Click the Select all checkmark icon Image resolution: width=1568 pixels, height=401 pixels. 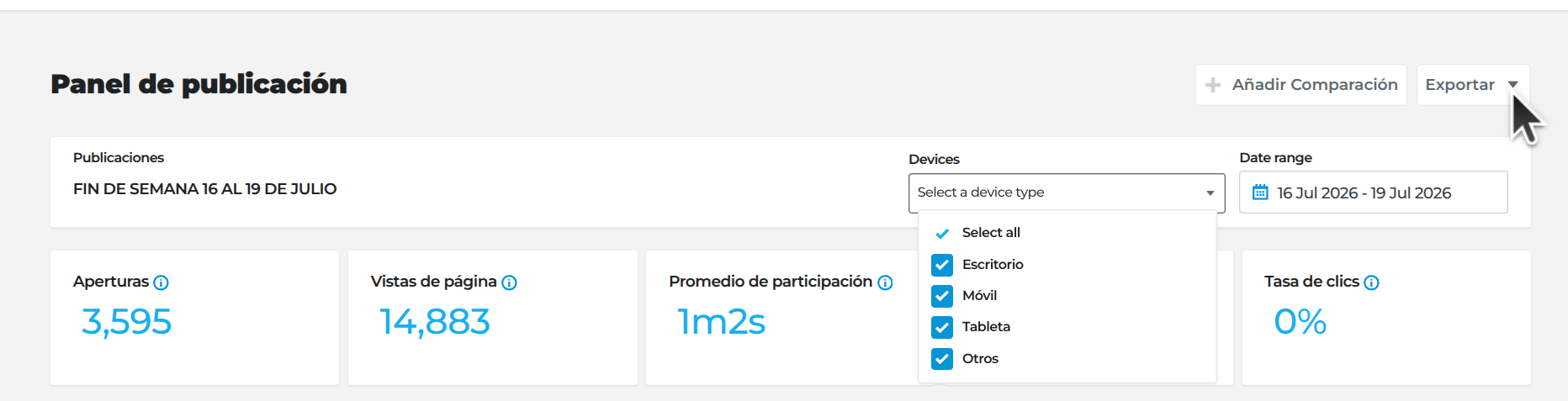pyautogui.click(x=942, y=233)
